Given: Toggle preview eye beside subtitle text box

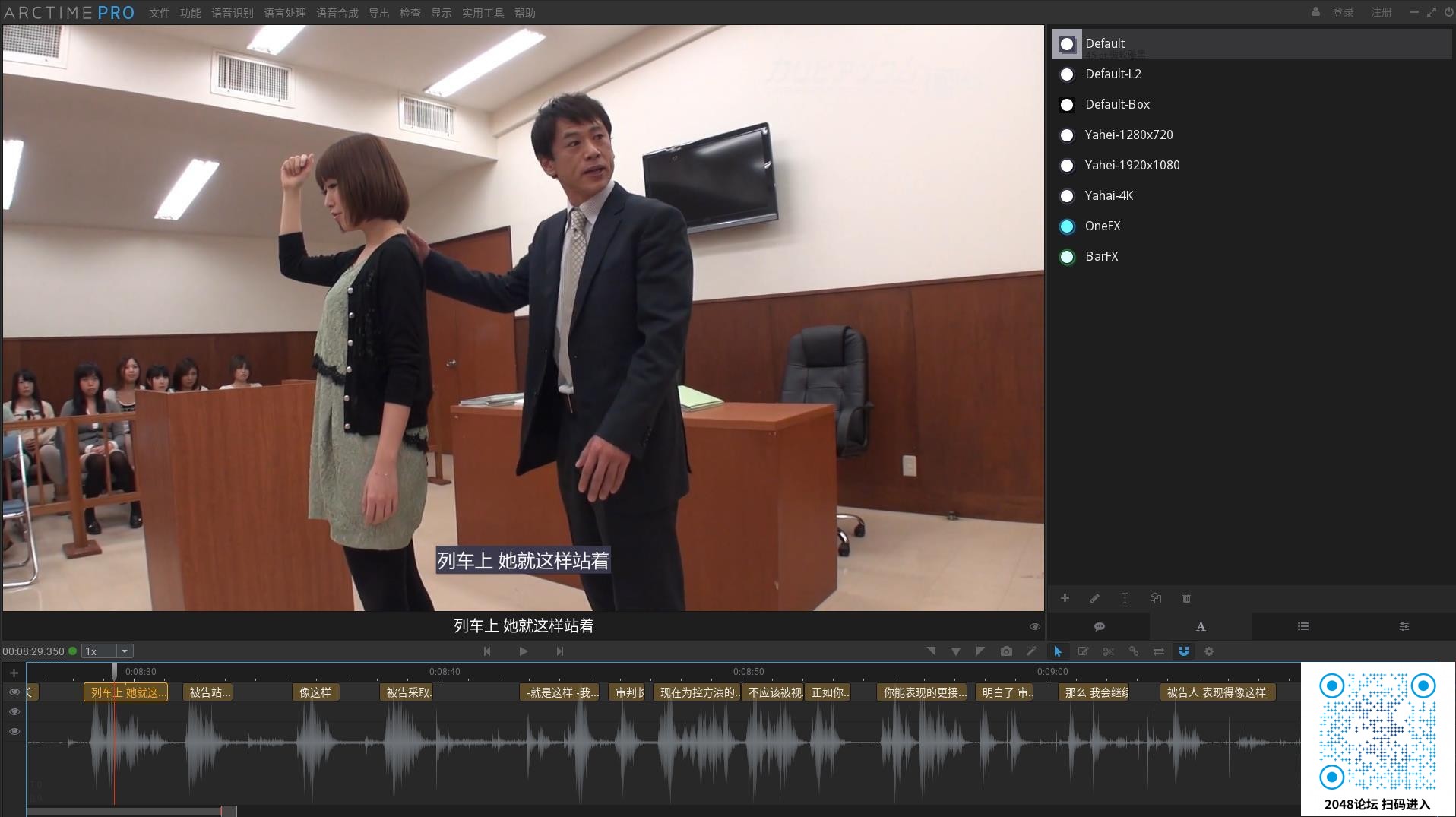Looking at the screenshot, I should click(x=1034, y=626).
